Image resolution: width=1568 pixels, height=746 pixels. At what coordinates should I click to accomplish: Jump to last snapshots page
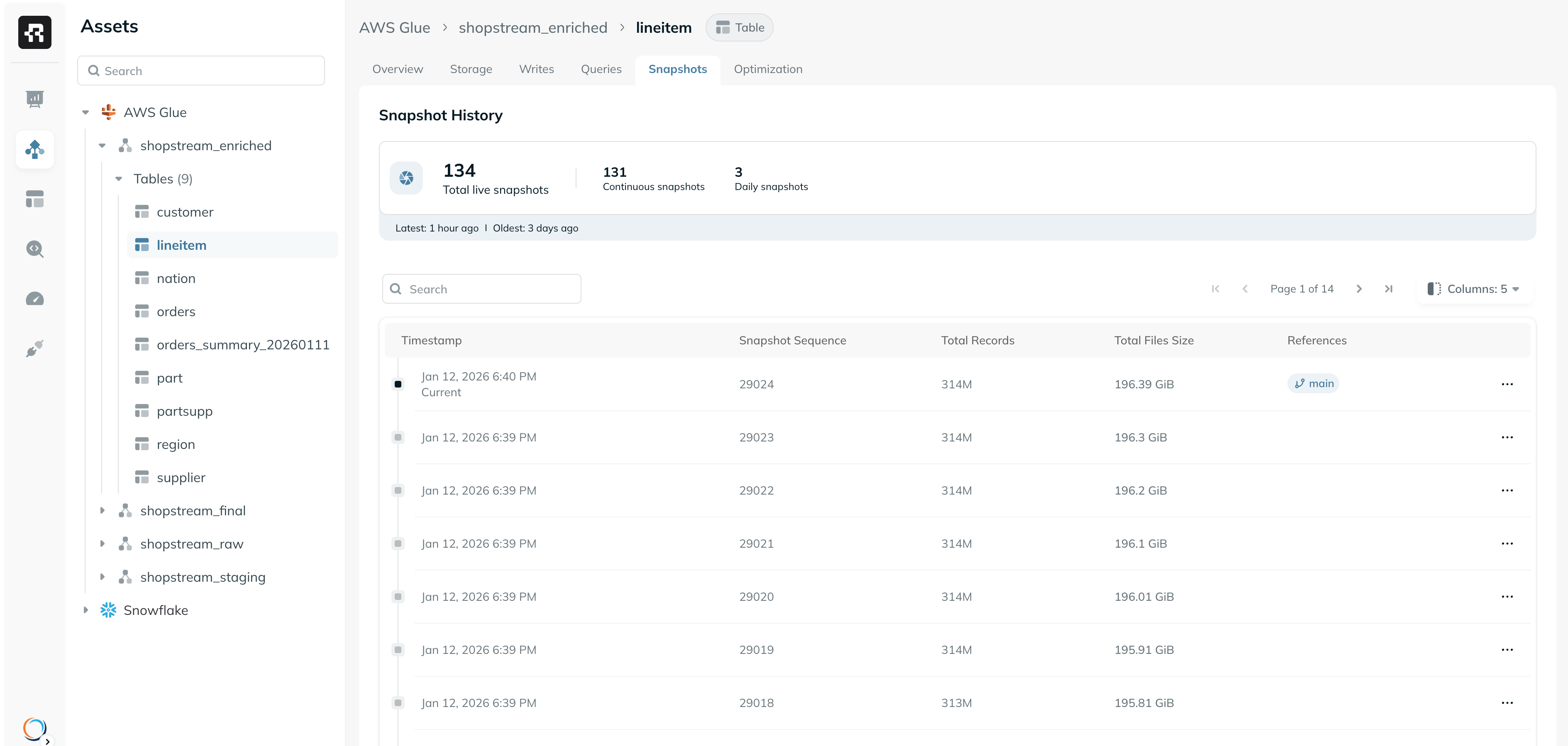[x=1388, y=289]
